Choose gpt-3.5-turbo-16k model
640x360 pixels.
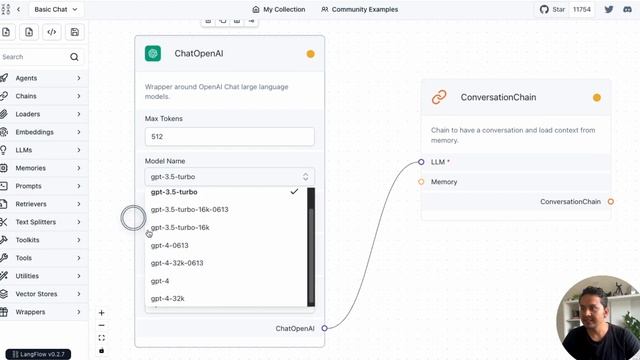226,227
